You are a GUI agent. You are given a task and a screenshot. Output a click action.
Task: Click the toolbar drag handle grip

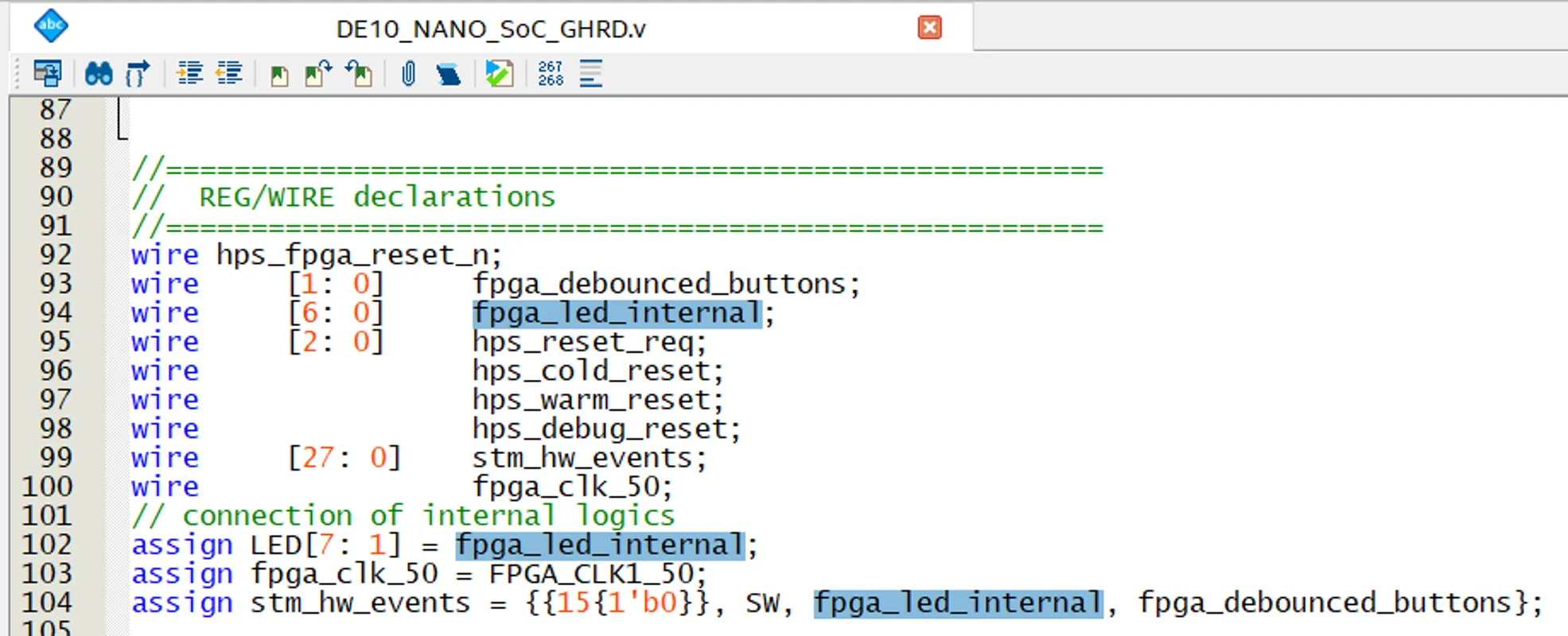[18, 73]
